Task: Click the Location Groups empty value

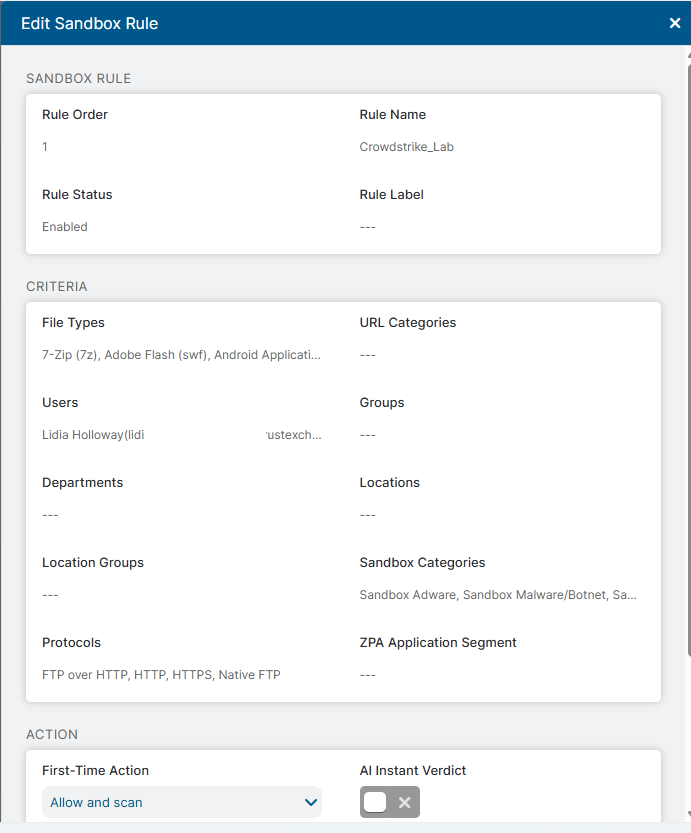Action: [x=50, y=595]
